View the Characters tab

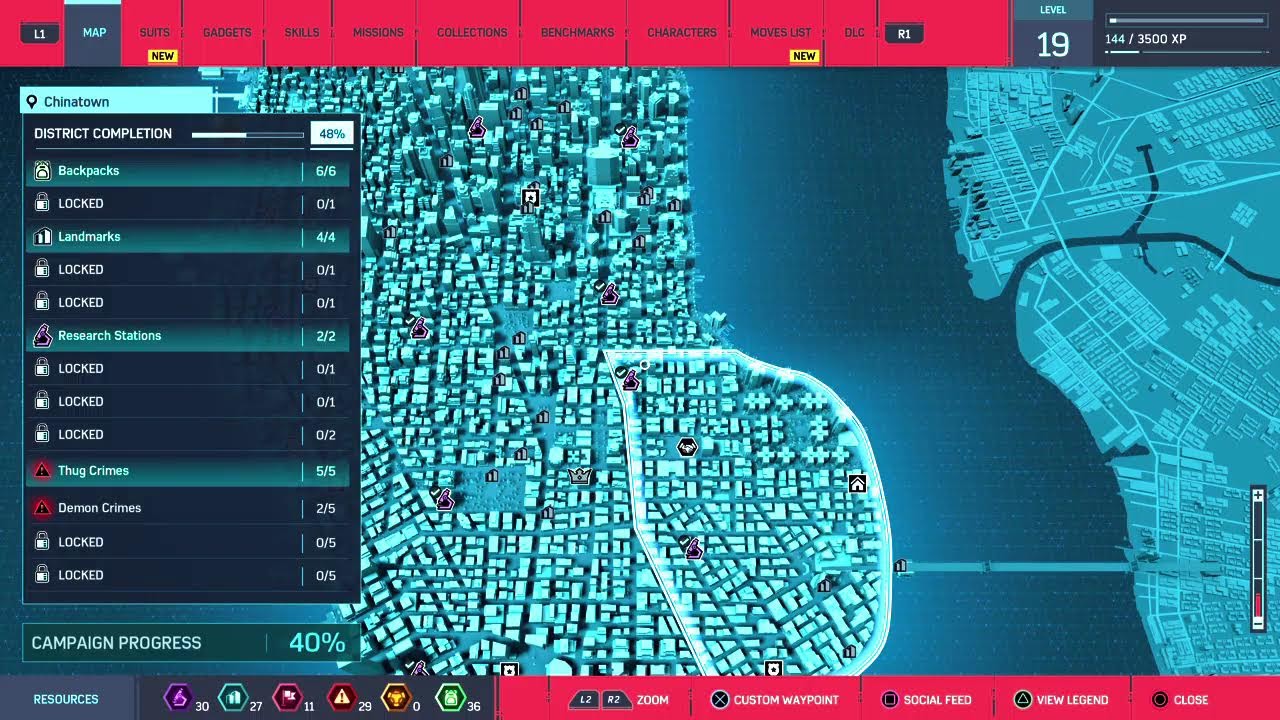click(682, 33)
